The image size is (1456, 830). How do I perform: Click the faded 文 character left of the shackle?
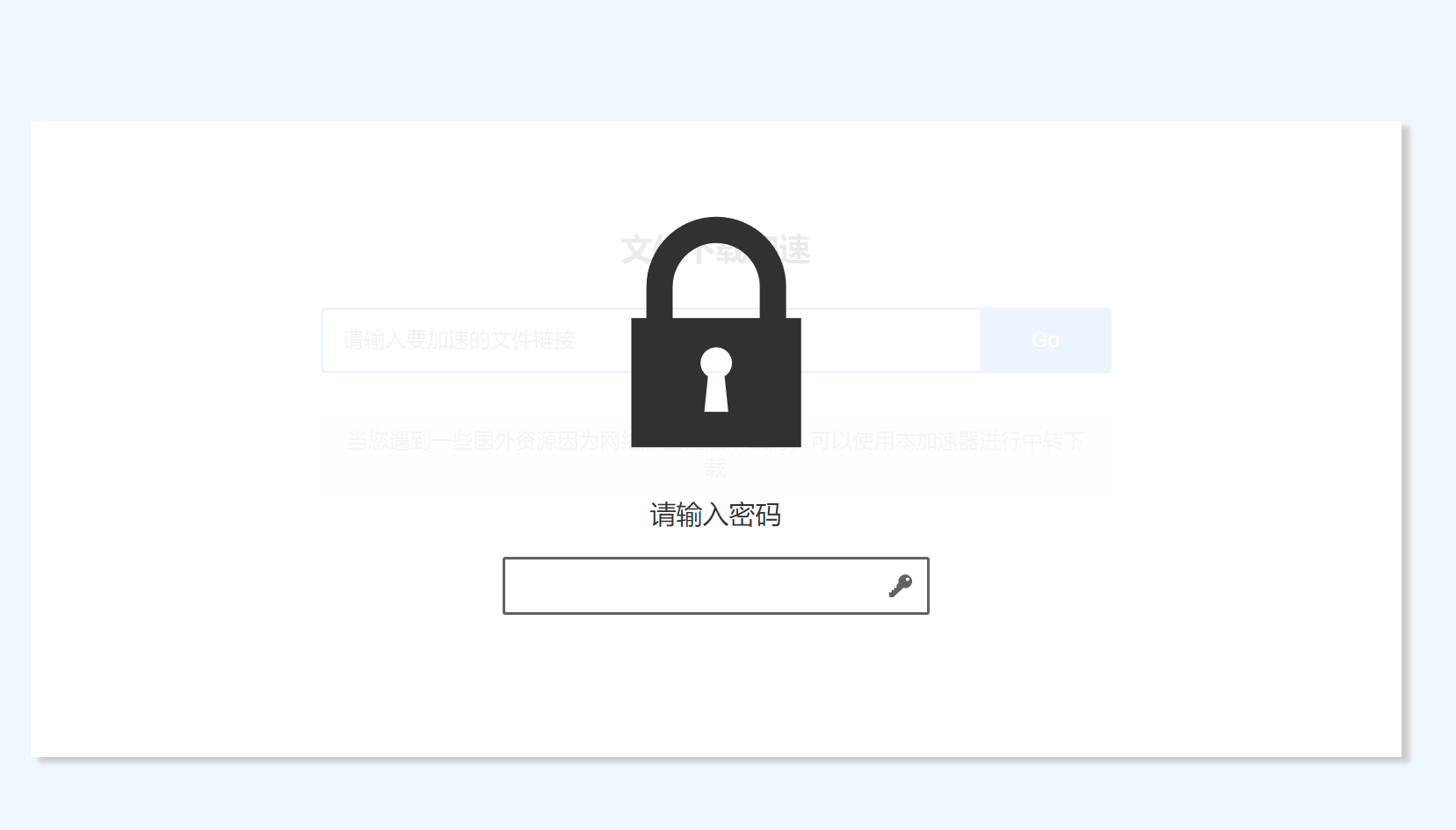(634, 250)
